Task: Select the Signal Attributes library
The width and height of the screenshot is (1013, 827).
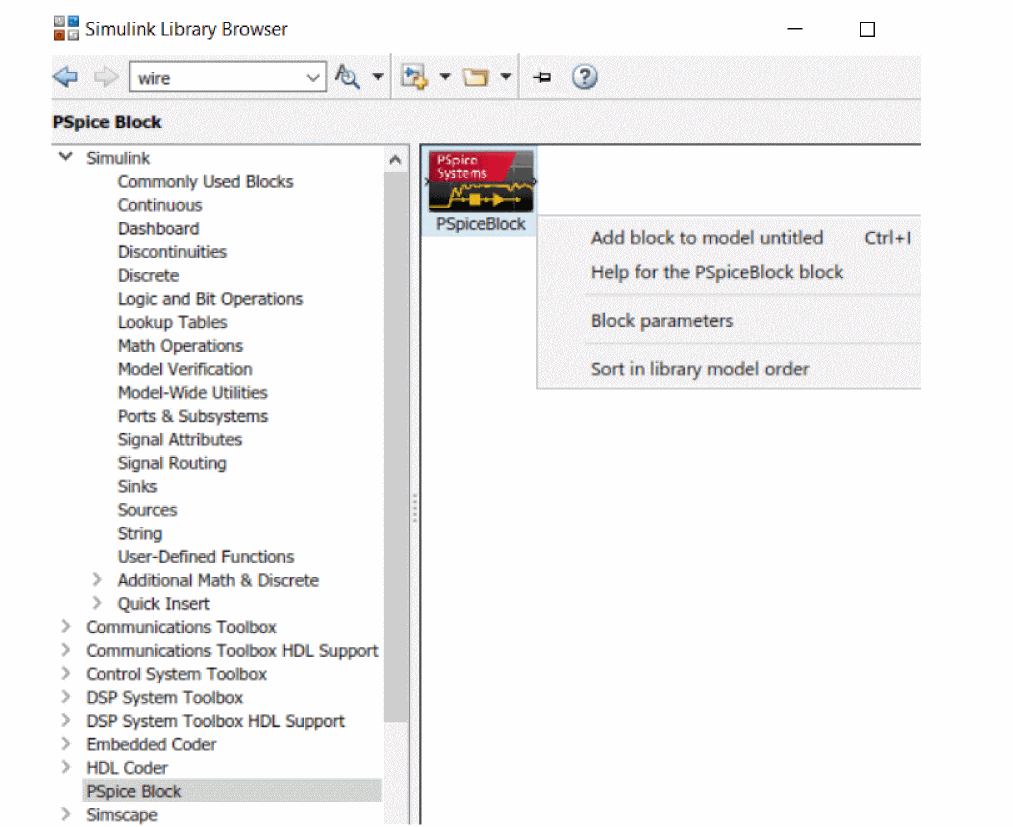Action: click(180, 439)
